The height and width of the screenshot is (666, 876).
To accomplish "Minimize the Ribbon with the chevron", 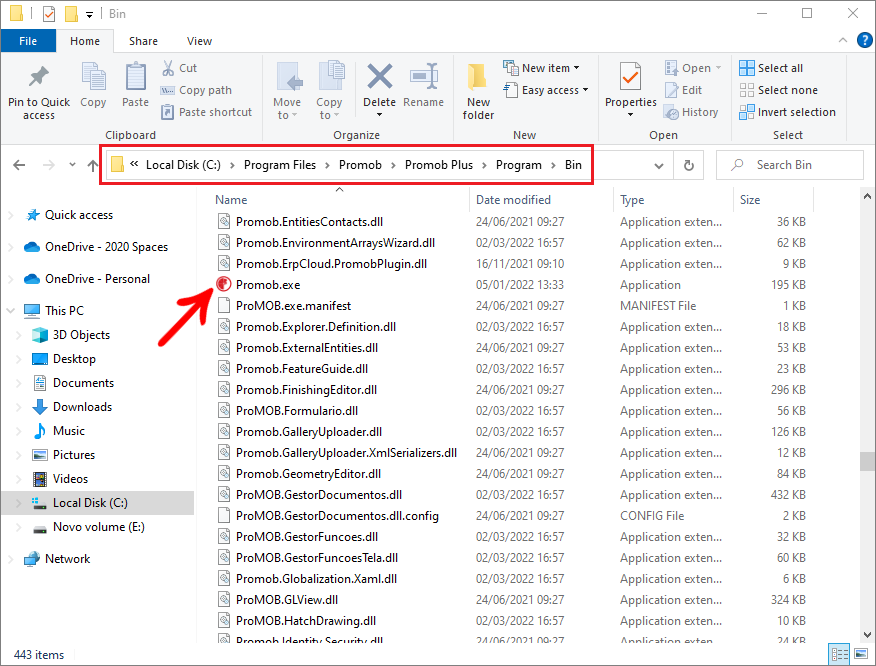I will (x=843, y=40).
